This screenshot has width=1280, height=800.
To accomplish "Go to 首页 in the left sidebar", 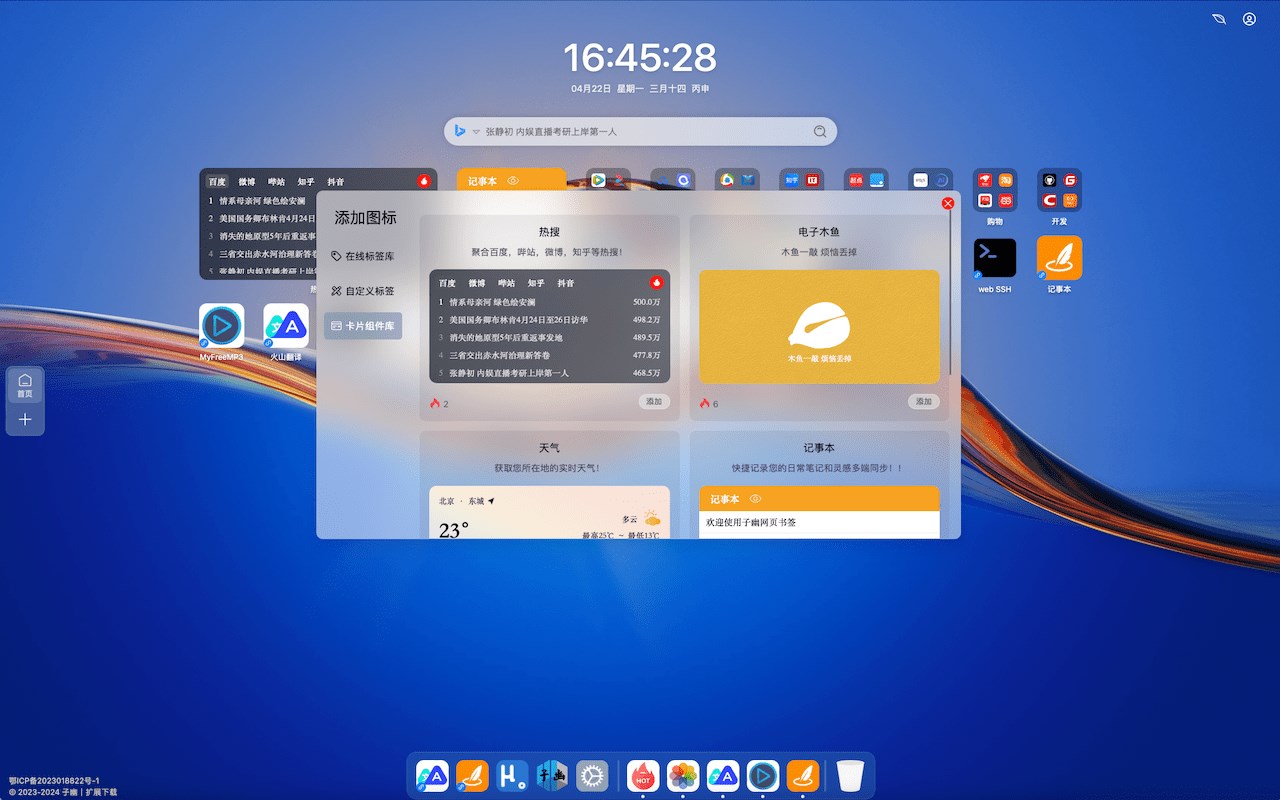I will pos(25,385).
